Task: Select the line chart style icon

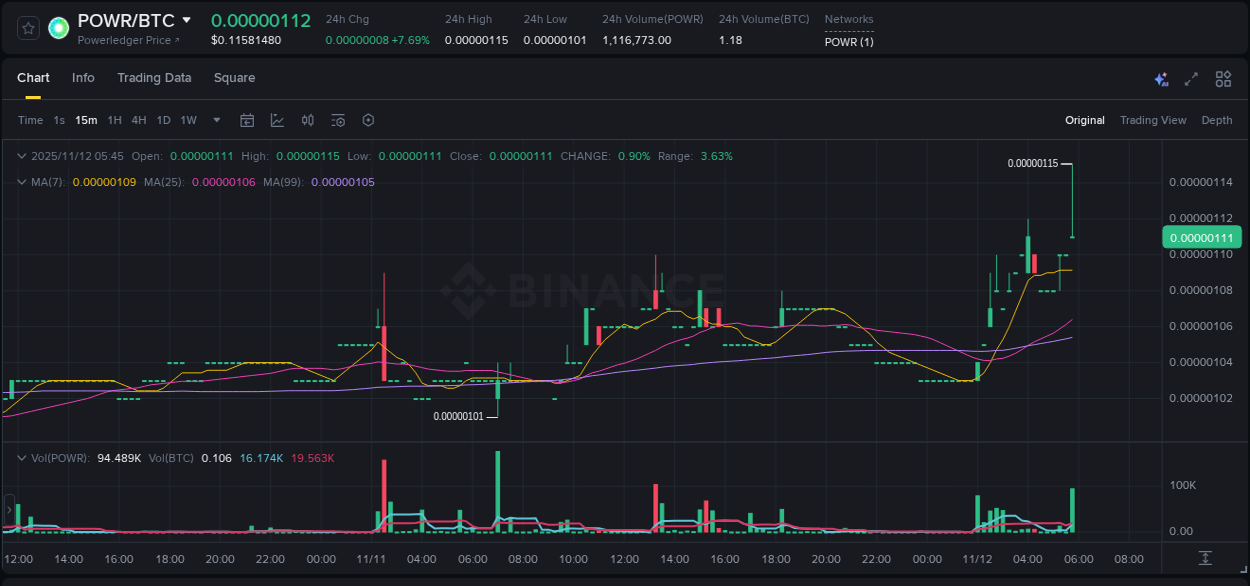Action: (277, 120)
